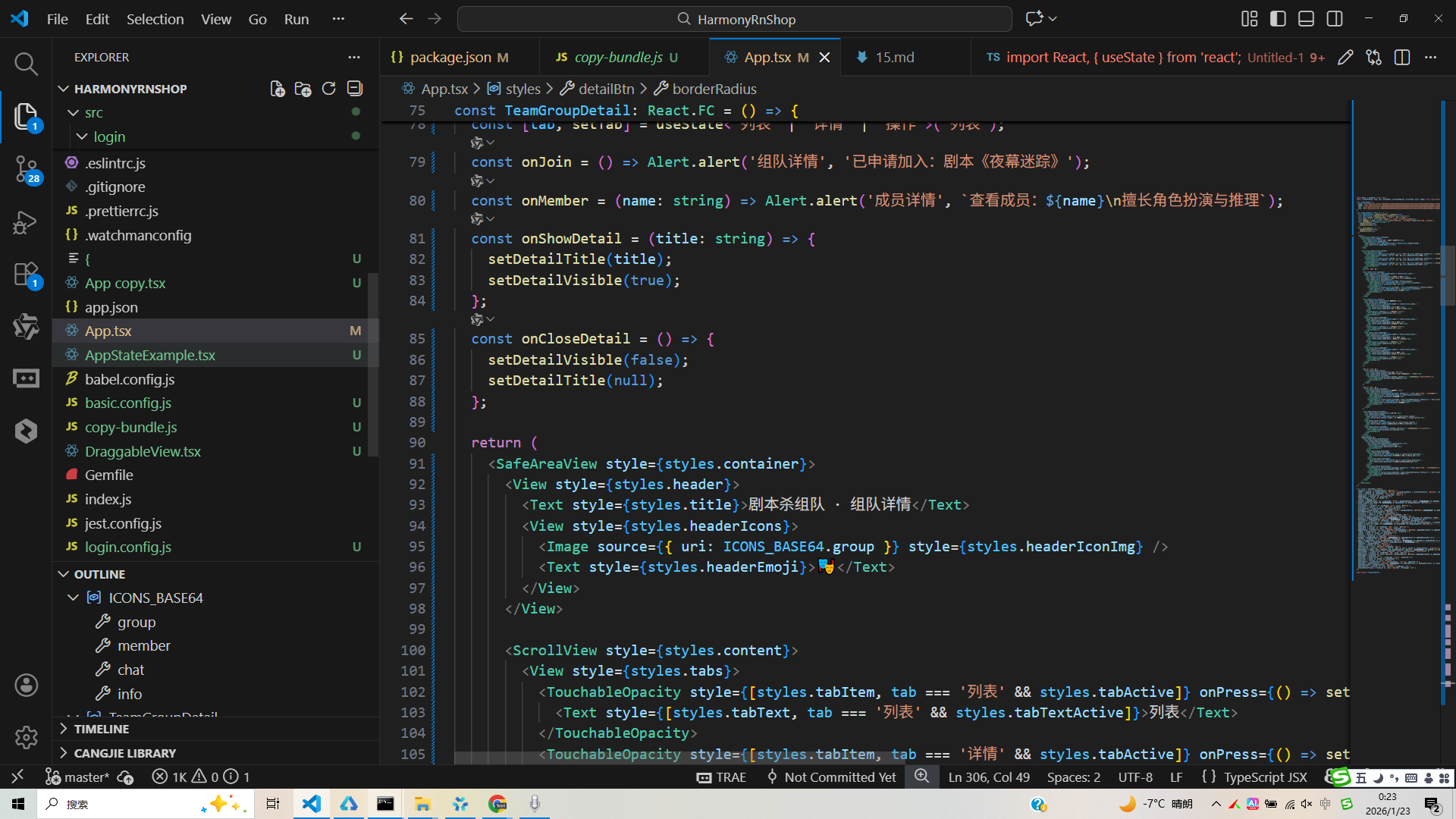Viewport: 1456px width, 819px height.
Task: Toggle primary side bar layout button
Action: (1278, 19)
